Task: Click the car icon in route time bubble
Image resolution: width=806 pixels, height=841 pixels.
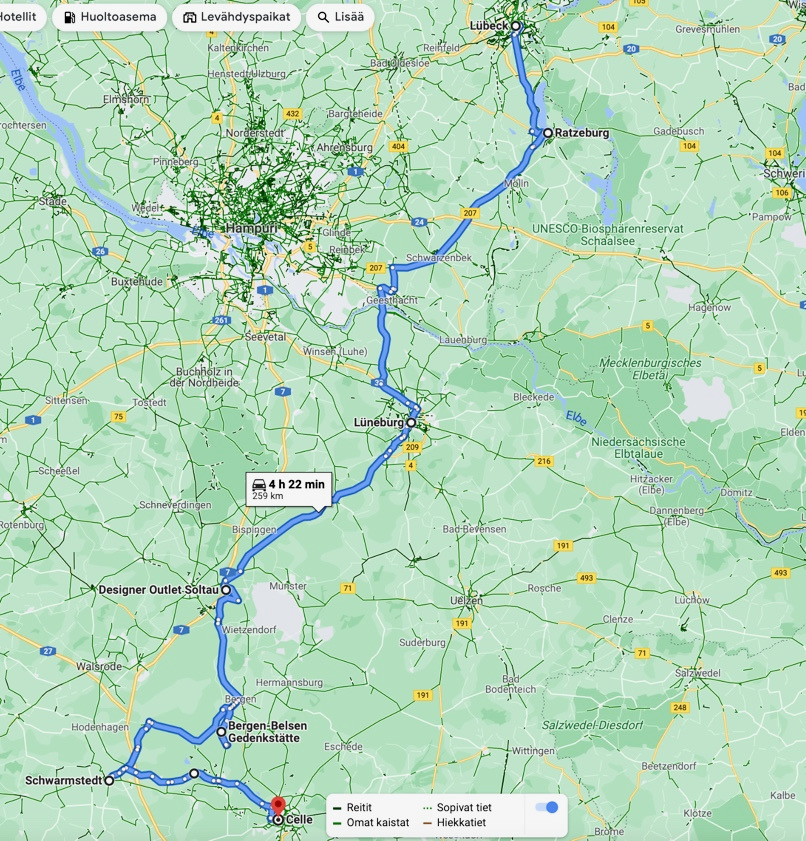Action: point(259,485)
